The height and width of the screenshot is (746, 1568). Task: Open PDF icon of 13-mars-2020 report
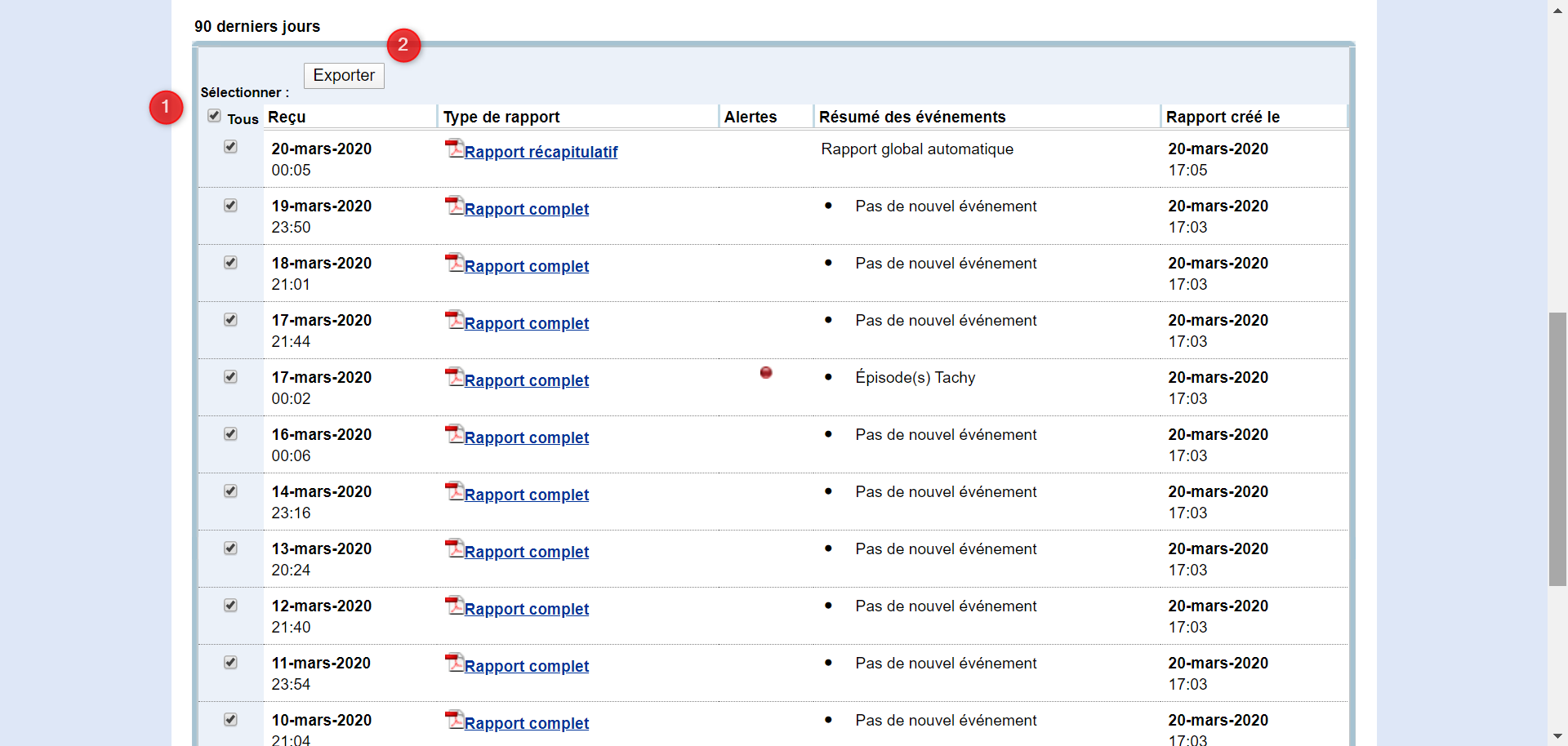click(x=454, y=548)
